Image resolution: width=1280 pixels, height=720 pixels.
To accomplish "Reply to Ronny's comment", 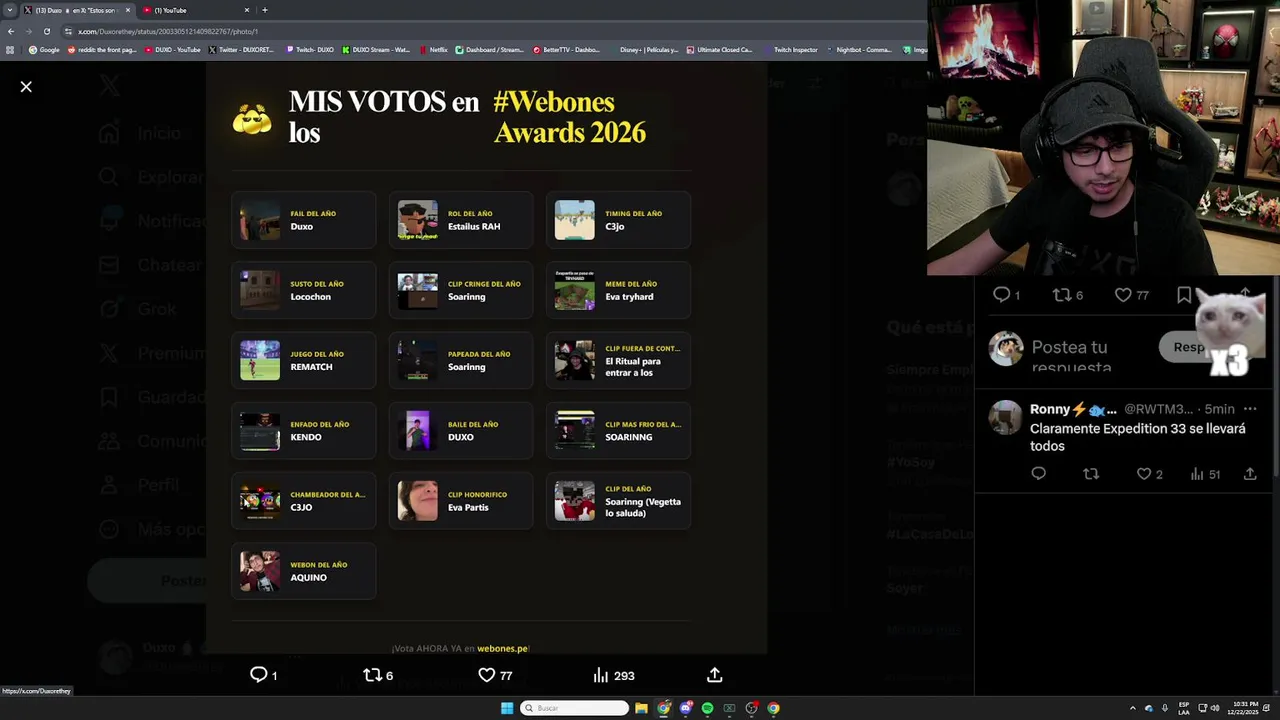I will point(1038,474).
